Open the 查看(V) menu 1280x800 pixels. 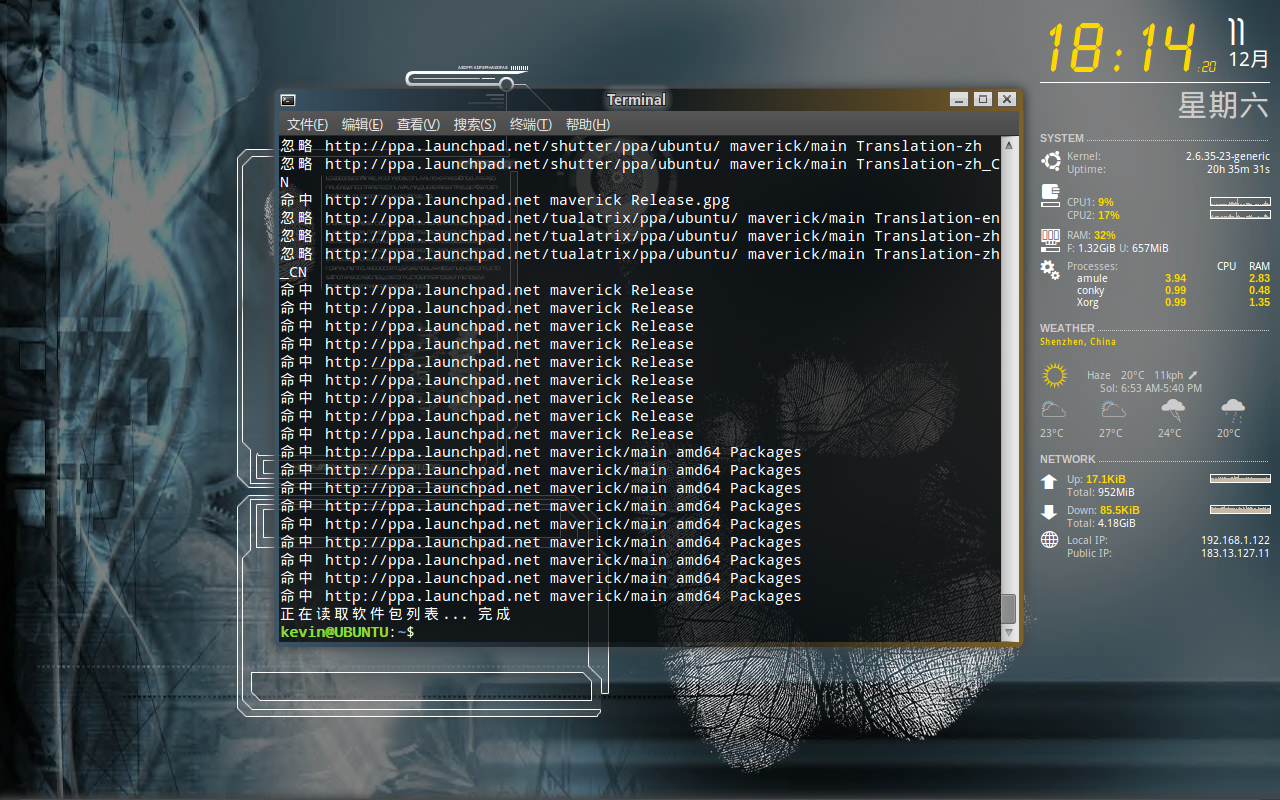418,124
